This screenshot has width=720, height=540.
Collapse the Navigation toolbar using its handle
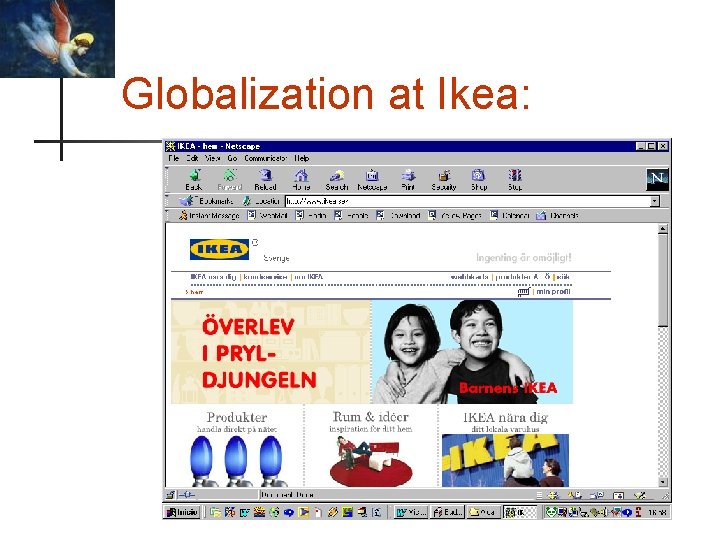click(x=168, y=180)
